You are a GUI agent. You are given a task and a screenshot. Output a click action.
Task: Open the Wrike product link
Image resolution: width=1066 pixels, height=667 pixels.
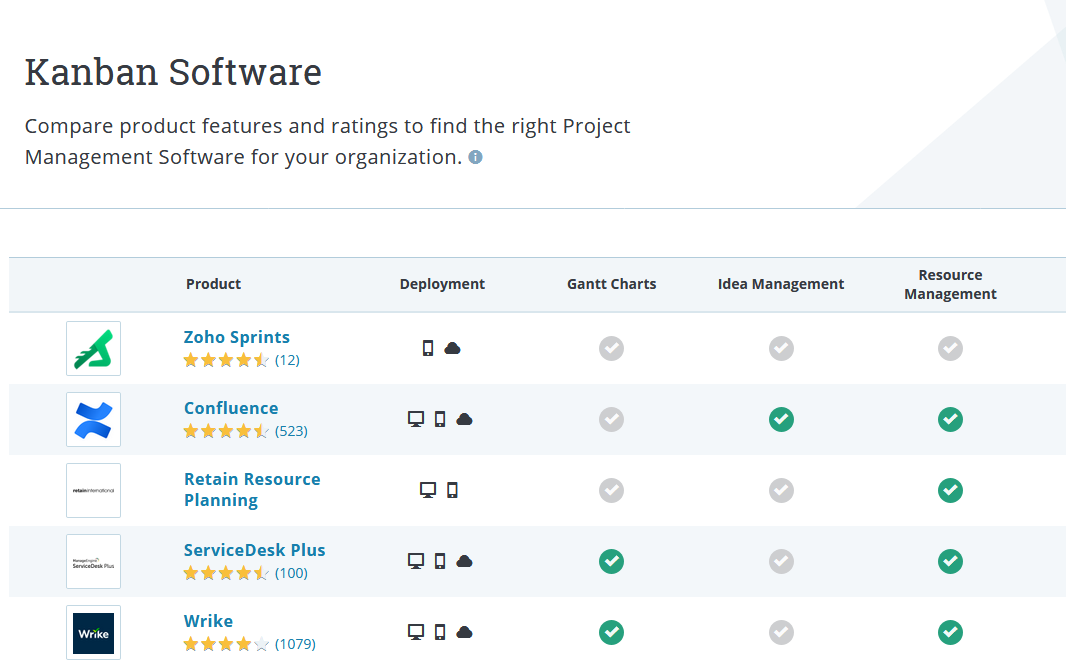tap(208, 621)
